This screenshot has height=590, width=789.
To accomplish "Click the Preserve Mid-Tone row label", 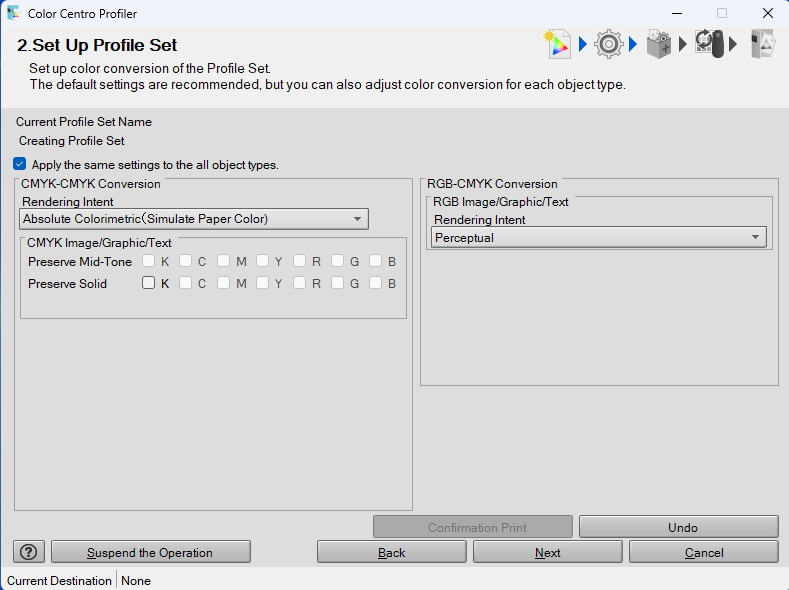I will (x=80, y=262).
